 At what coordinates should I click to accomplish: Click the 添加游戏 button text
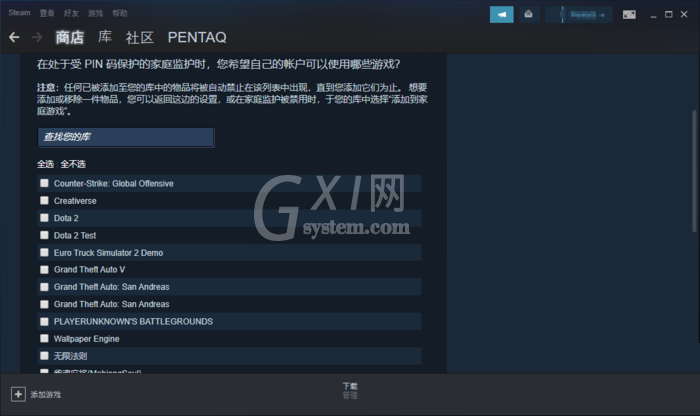point(46,395)
